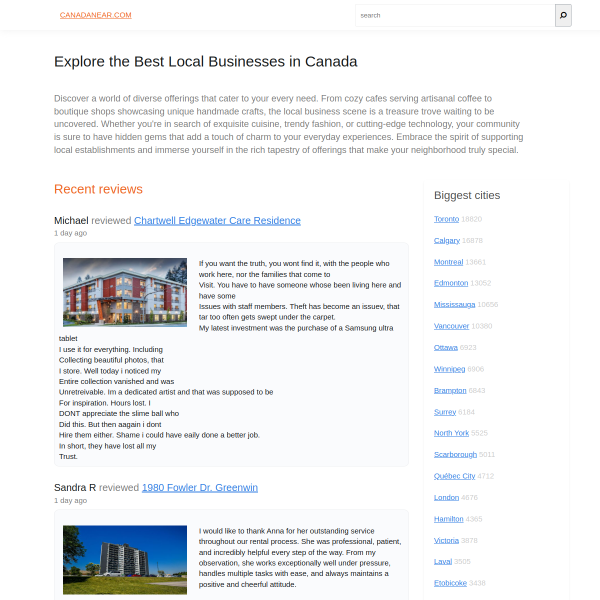The image size is (600, 600).
Task: Open the London city link
Action: (x=446, y=497)
